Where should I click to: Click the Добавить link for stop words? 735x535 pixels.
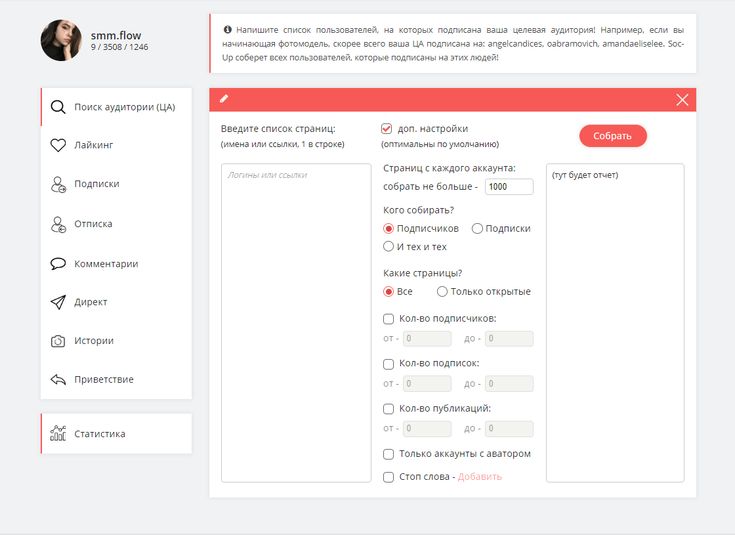point(480,477)
